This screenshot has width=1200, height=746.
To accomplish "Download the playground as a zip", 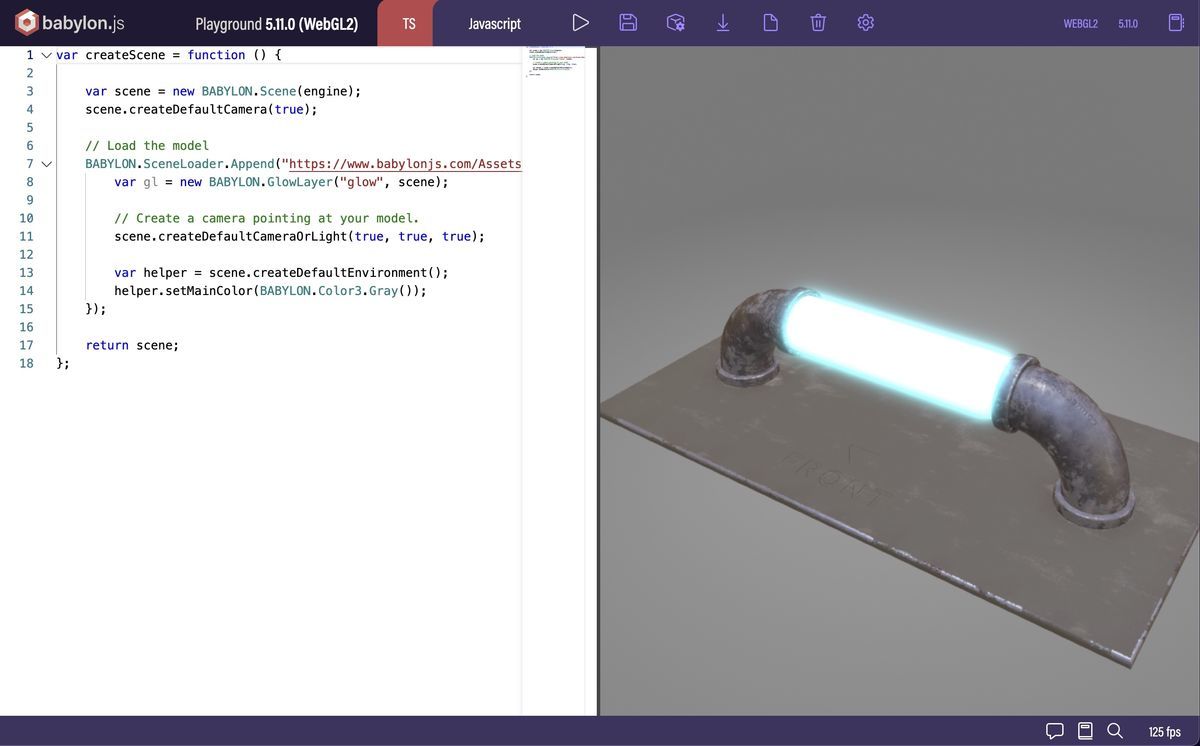I will coord(722,20).
